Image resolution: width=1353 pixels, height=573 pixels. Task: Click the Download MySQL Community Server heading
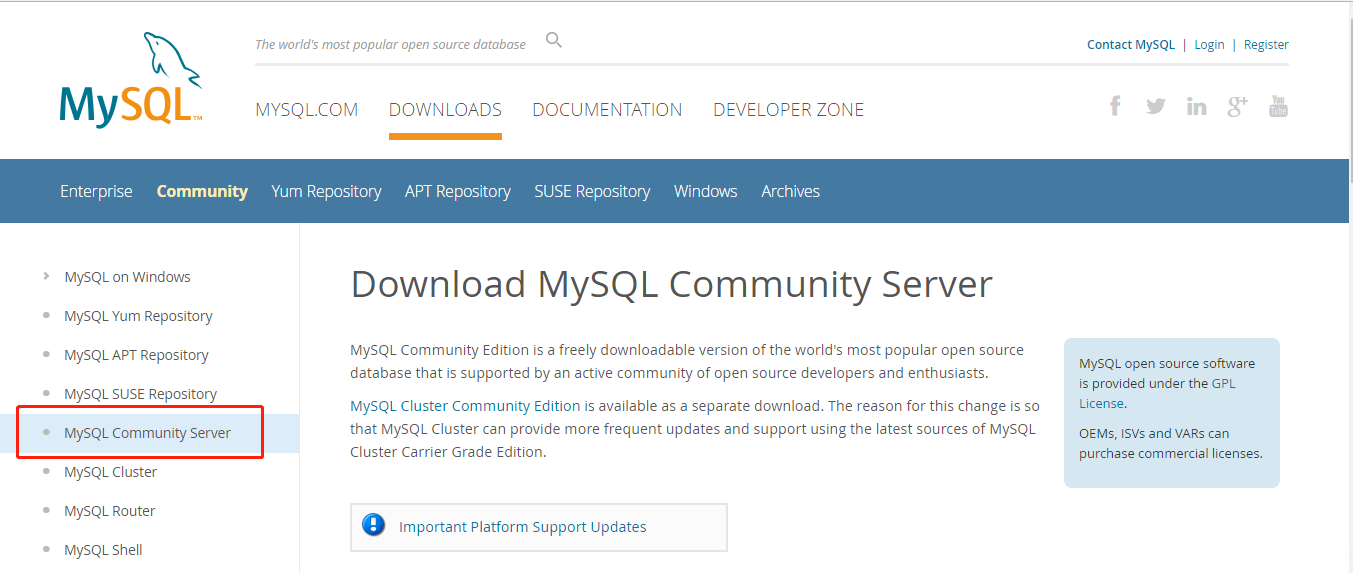[671, 285]
